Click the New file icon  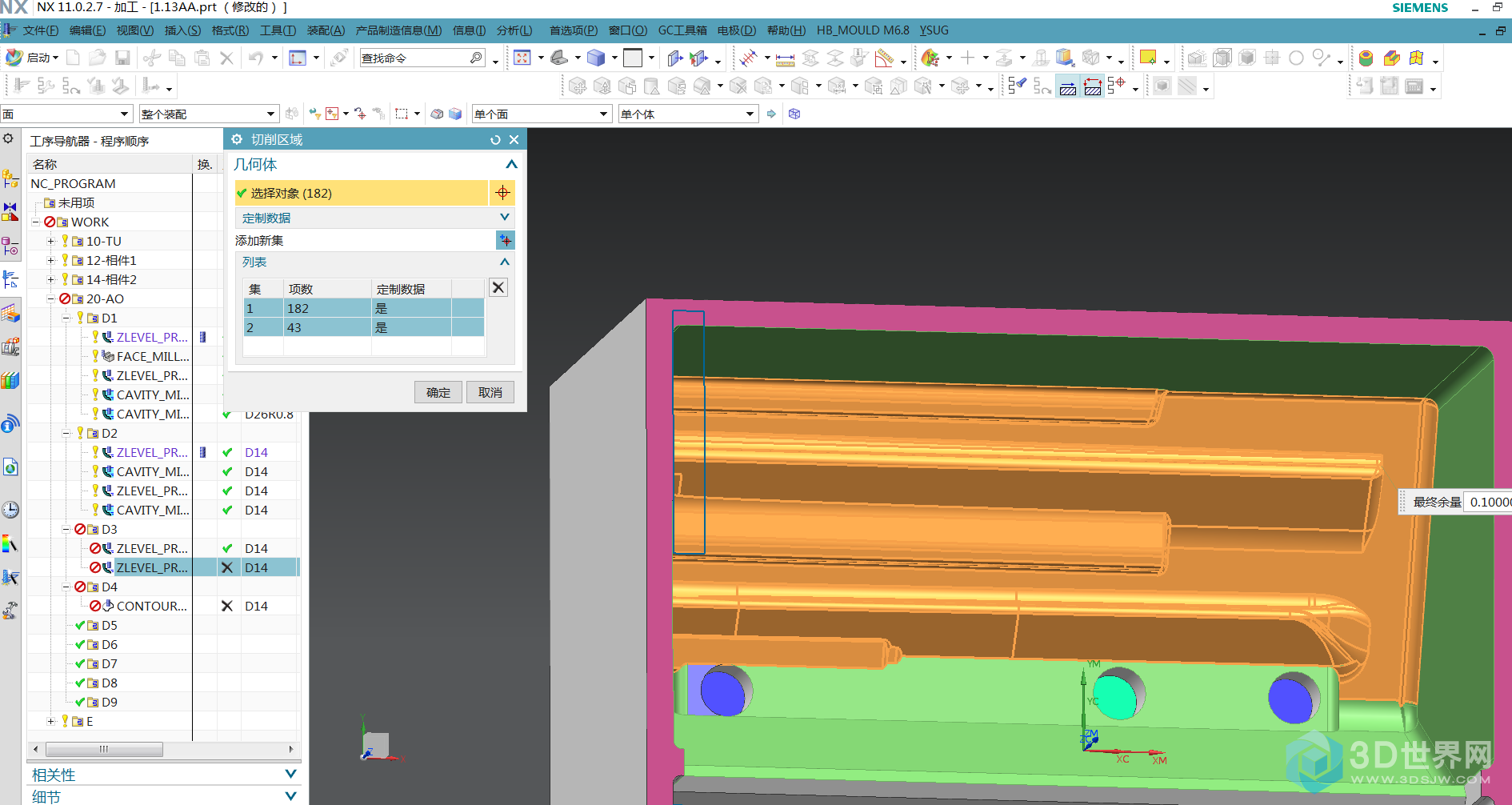(73, 58)
